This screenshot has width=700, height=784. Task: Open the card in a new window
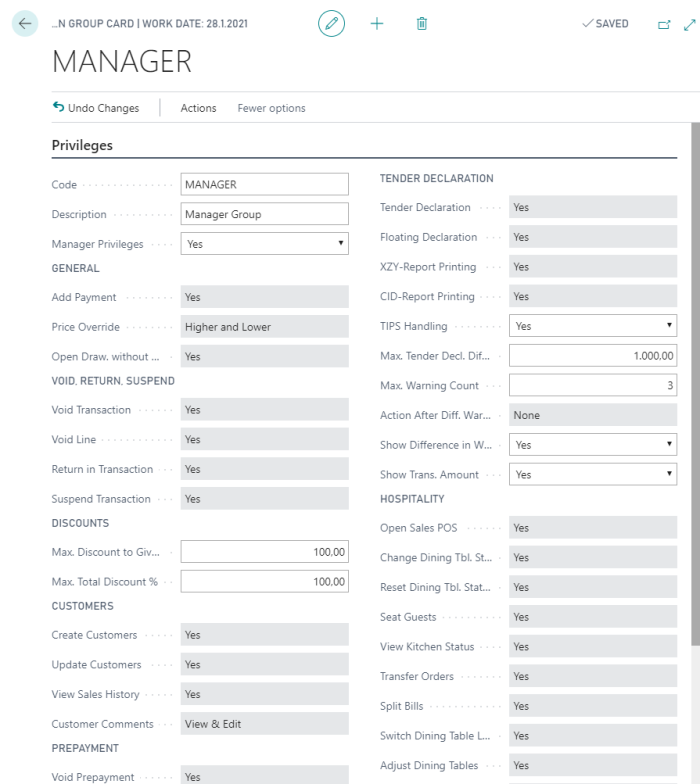point(664,24)
